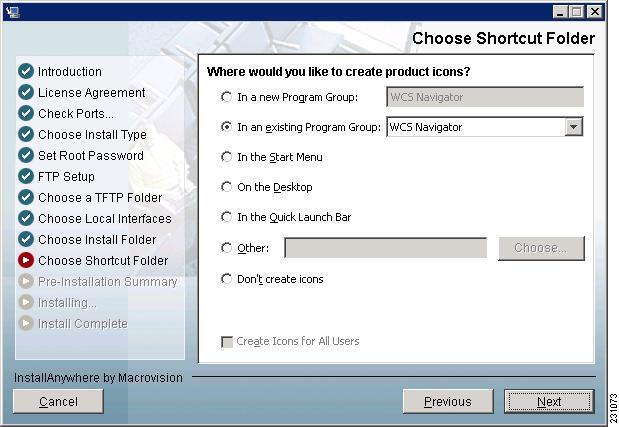Screen dimensions: 619x427
Task: Click the WCS Navigator combo box field
Action: tap(475, 127)
